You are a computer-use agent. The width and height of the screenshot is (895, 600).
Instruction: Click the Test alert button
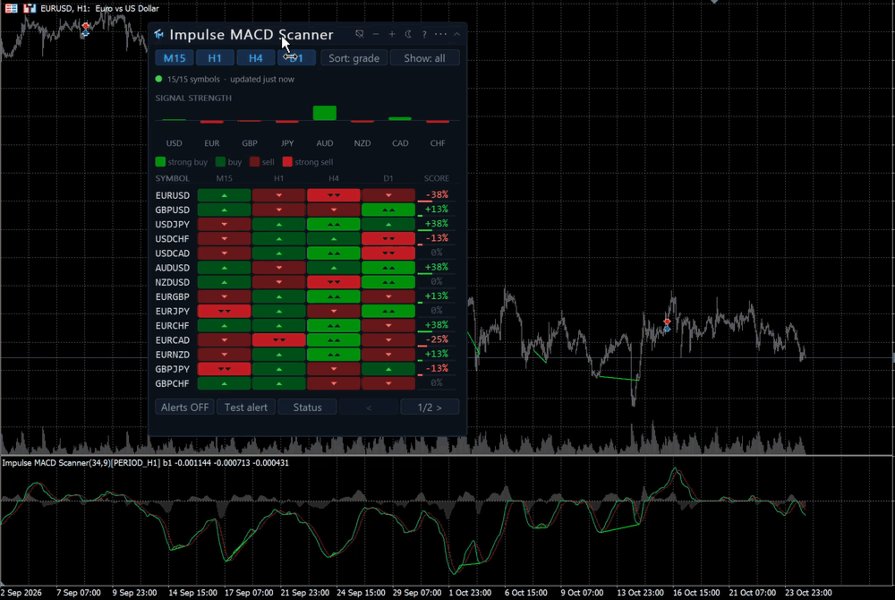246,407
